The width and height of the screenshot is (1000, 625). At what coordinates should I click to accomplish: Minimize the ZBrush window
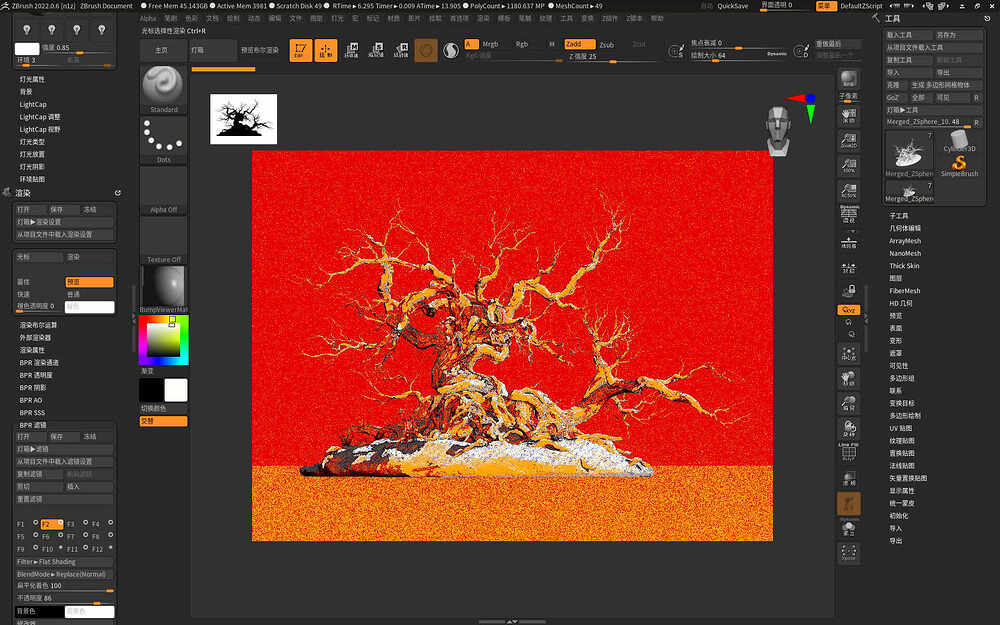click(x=962, y=6)
